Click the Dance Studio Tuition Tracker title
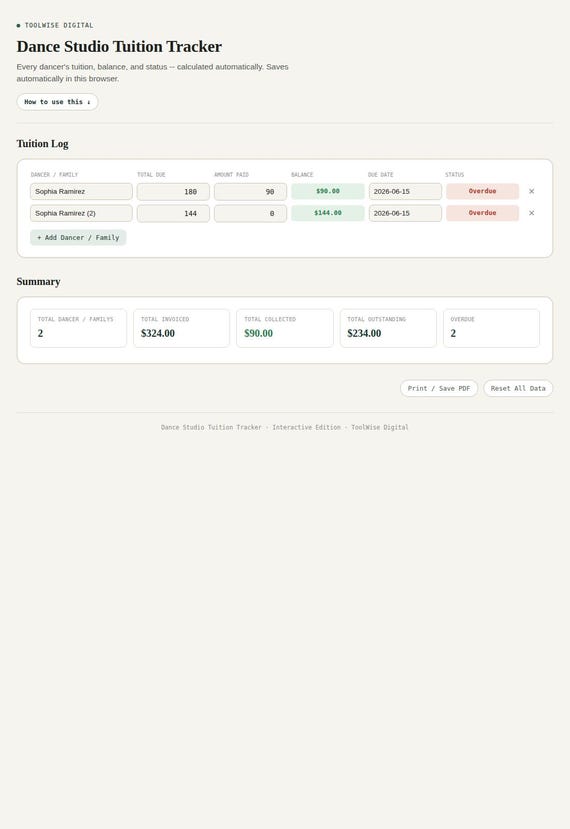Screen dimensions: 570x829 tap(119, 47)
